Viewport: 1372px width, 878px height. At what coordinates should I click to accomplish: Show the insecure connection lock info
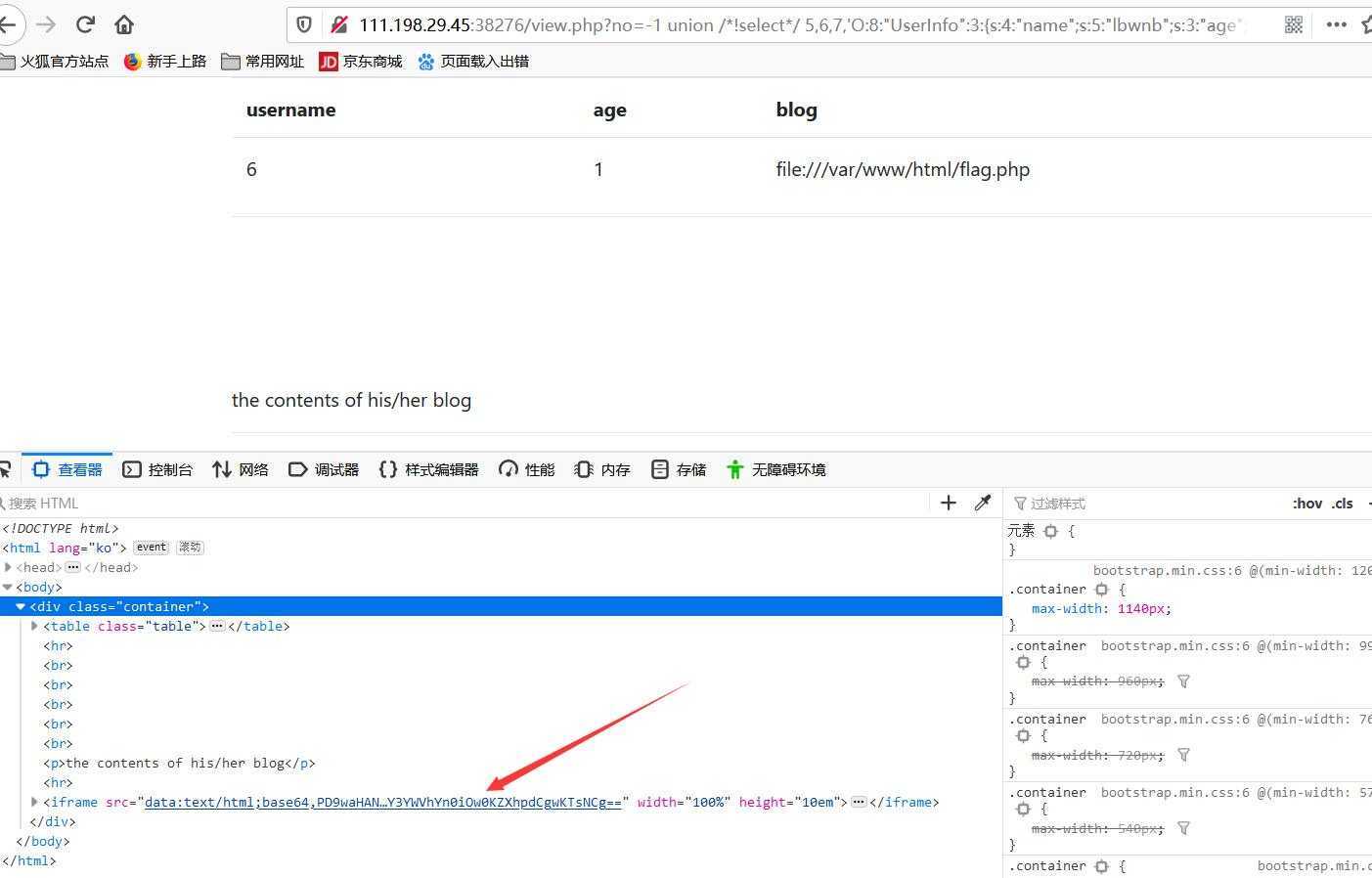click(338, 24)
